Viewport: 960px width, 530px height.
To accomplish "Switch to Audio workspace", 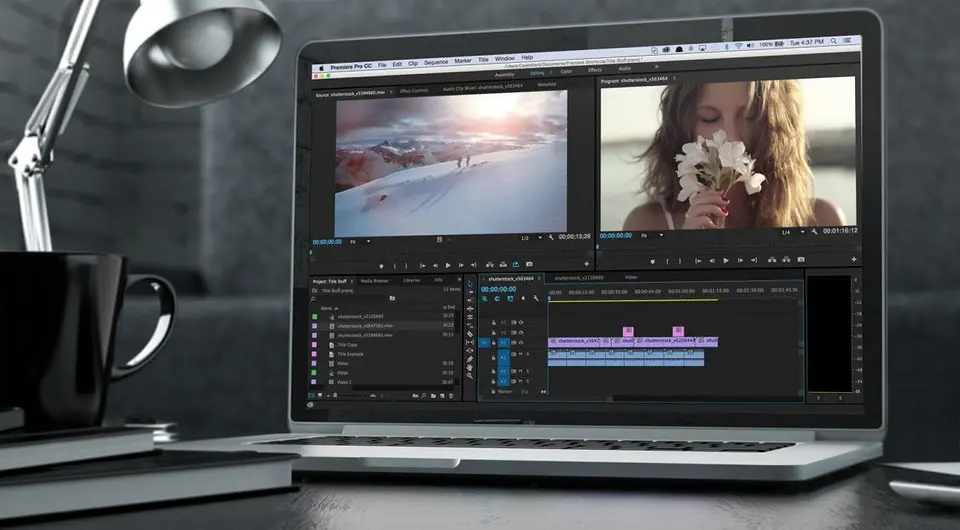I will 624,69.
